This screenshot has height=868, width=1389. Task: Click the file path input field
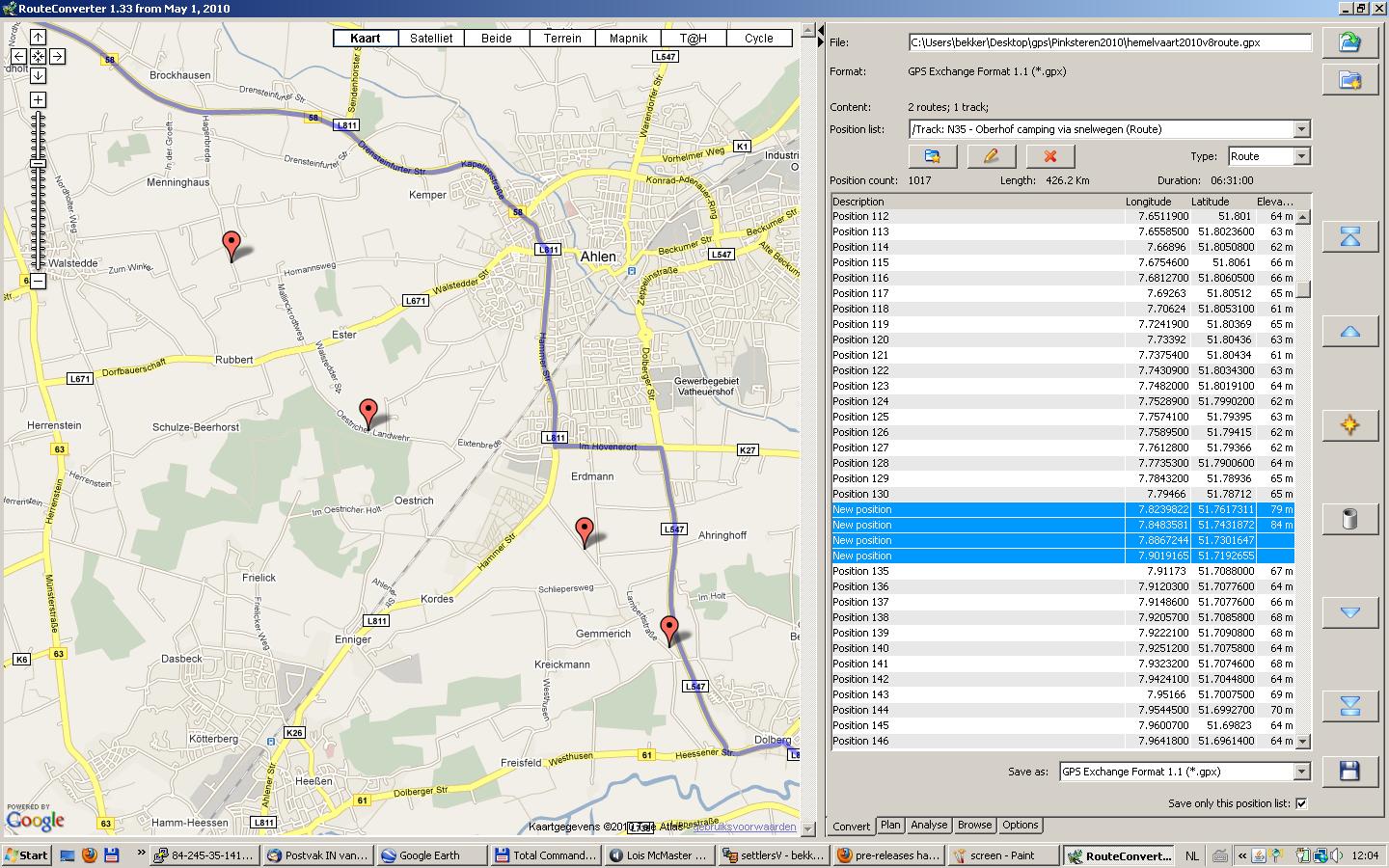pos(1109,42)
